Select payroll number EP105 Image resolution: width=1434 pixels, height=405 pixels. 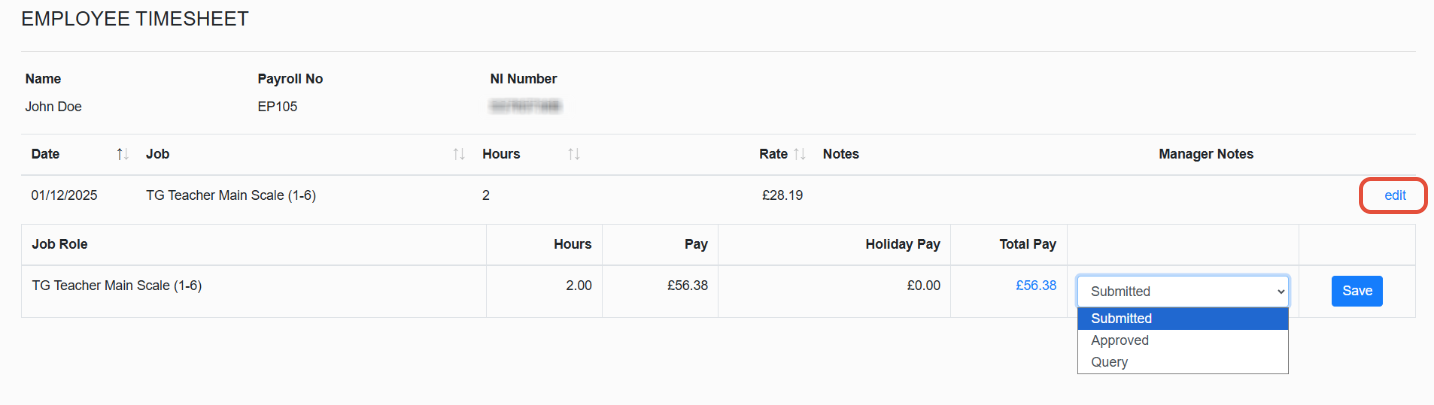(277, 104)
